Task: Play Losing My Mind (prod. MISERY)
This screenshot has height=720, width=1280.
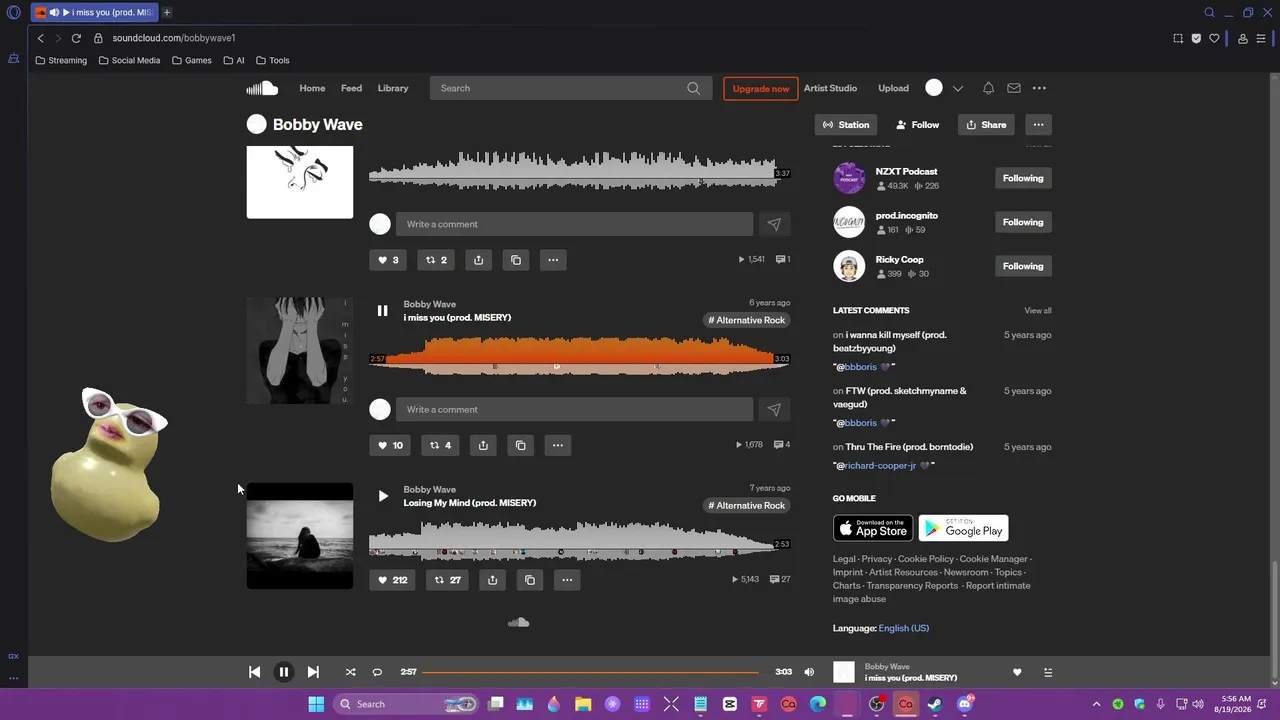Action: click(x=382, y=496)
